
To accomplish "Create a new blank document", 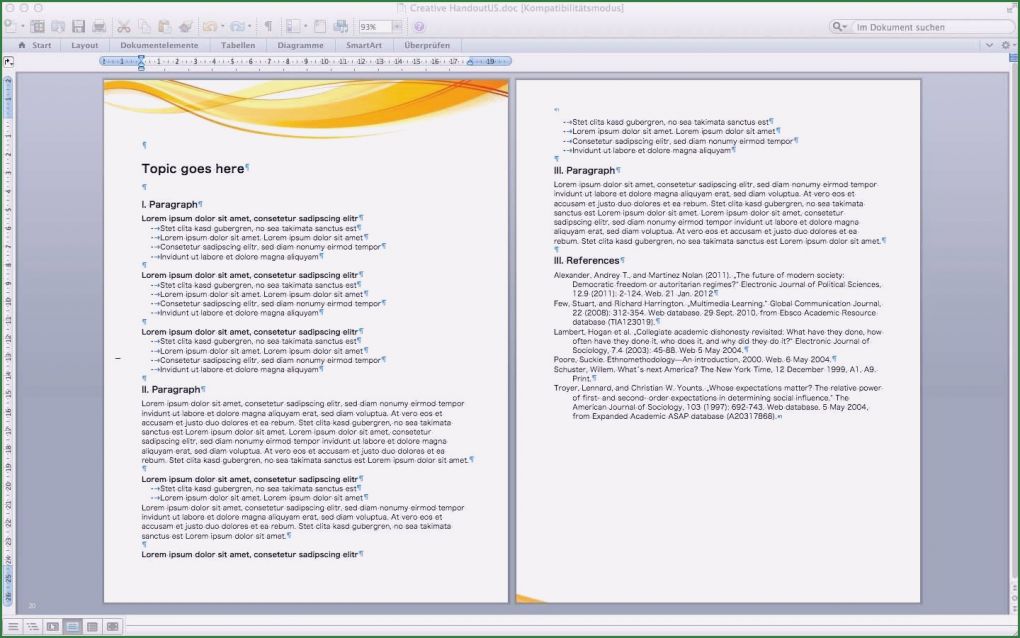I will (10, 25).
